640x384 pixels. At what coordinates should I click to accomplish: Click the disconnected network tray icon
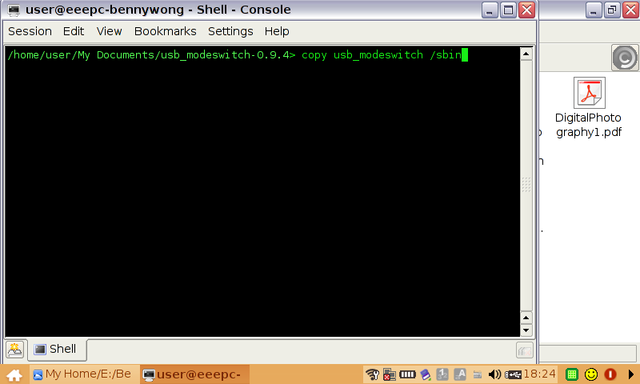point(389,374)
